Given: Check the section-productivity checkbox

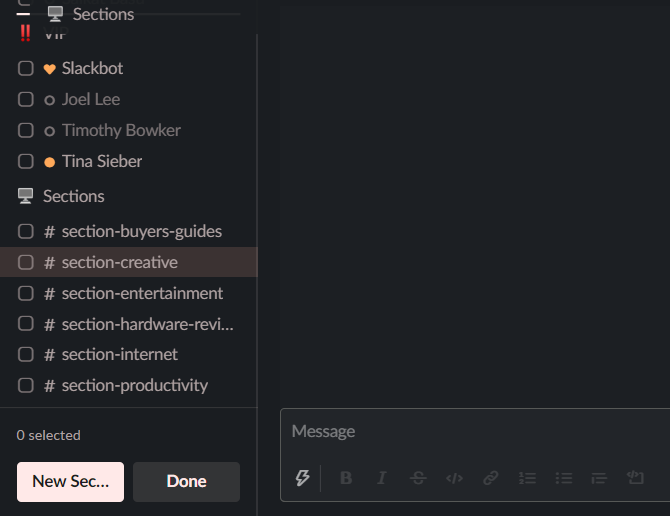Looking at the screenshot, I should [x=26, y=385].
